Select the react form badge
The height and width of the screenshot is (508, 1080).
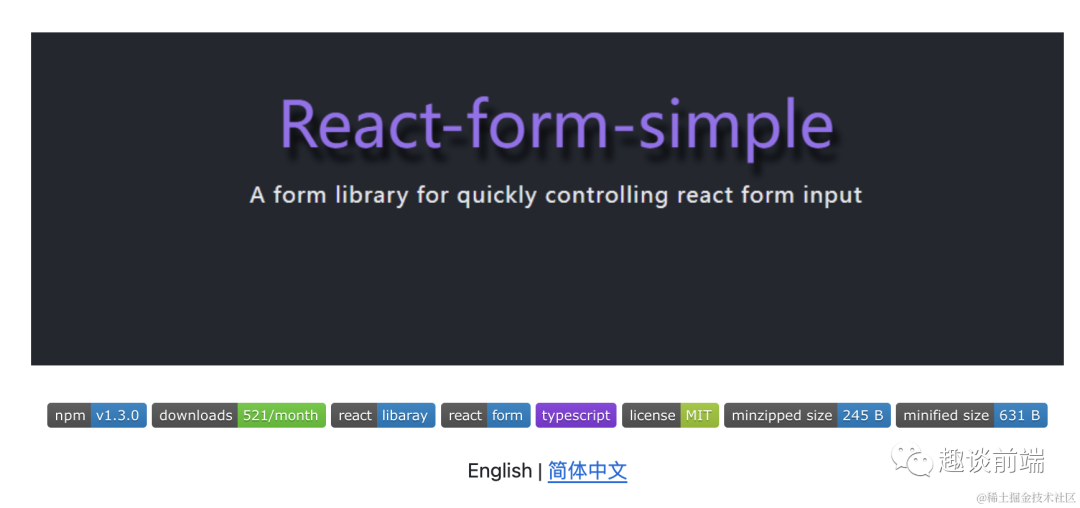(486, 415)
